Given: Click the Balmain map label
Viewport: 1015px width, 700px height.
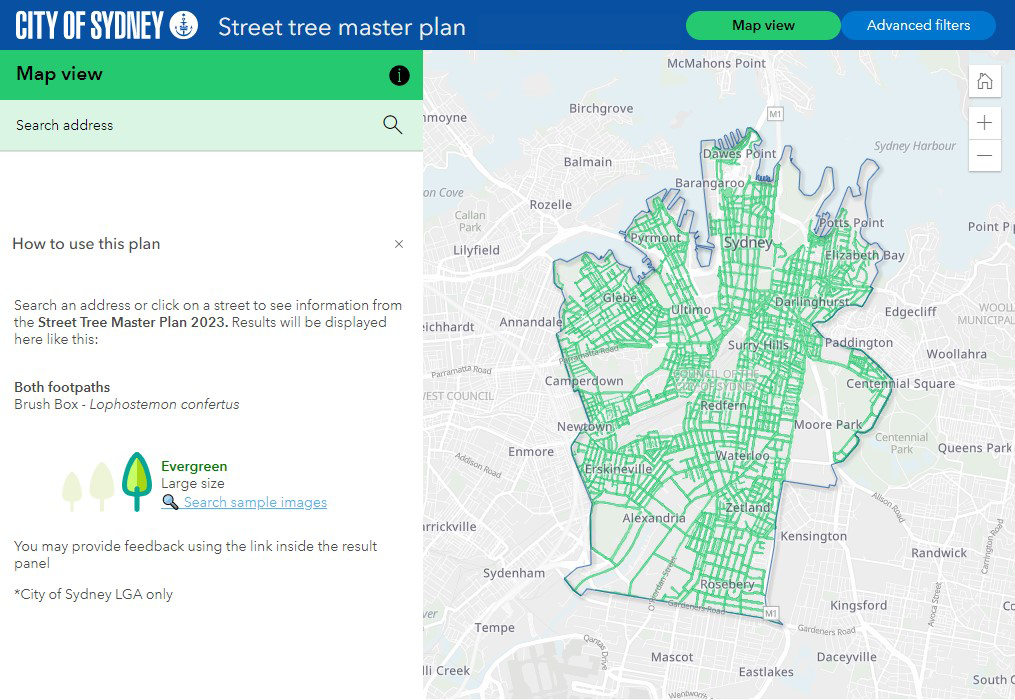Looking at the screenshot, I should (588, 162).
